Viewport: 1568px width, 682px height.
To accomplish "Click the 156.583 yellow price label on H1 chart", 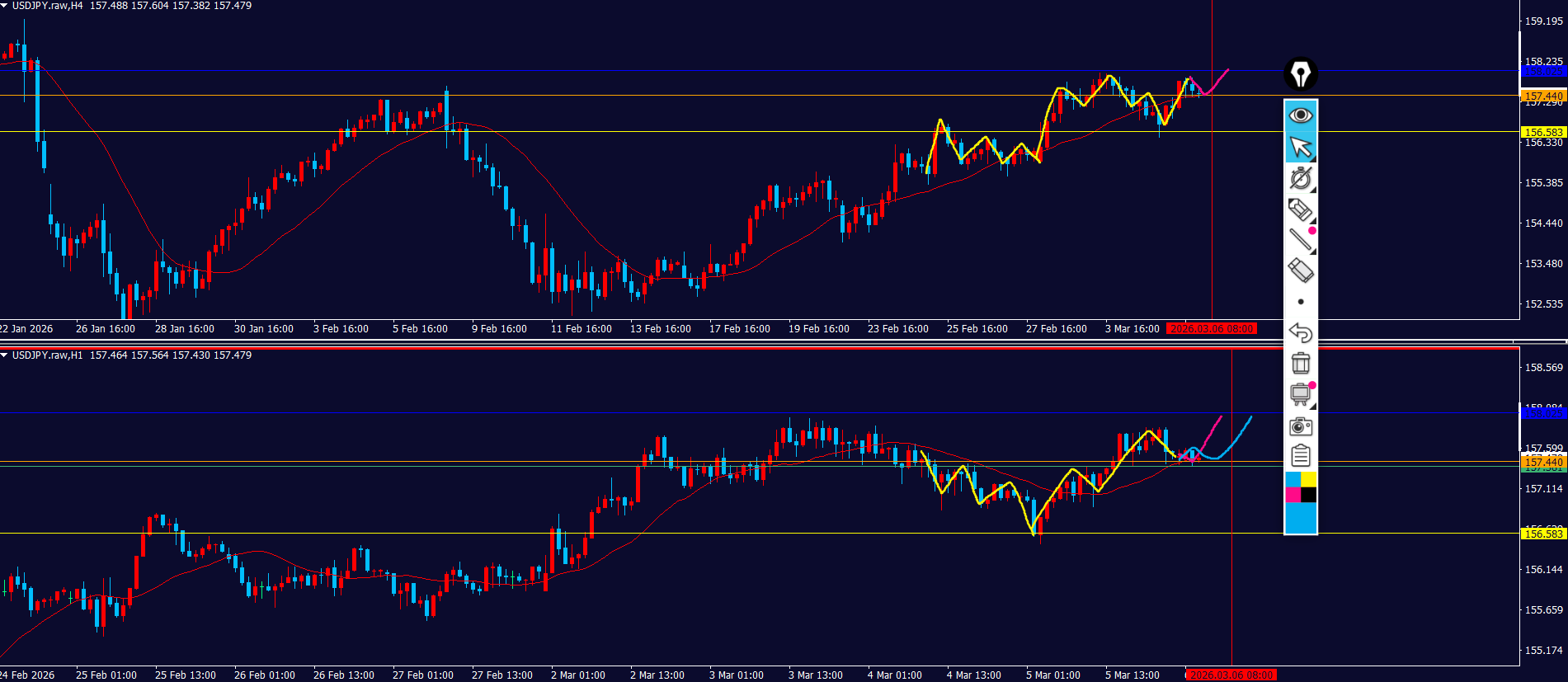I will pos(1542,534).
